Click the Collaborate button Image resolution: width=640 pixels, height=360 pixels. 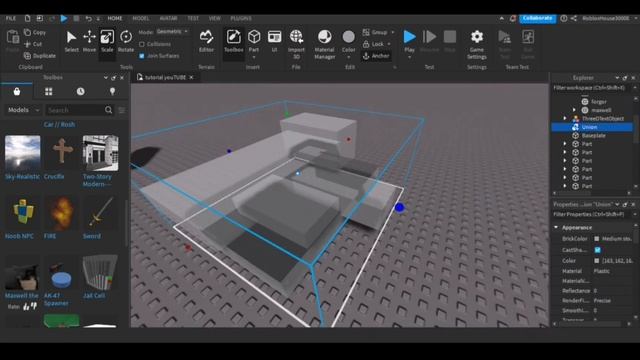(x=537, y=18)
